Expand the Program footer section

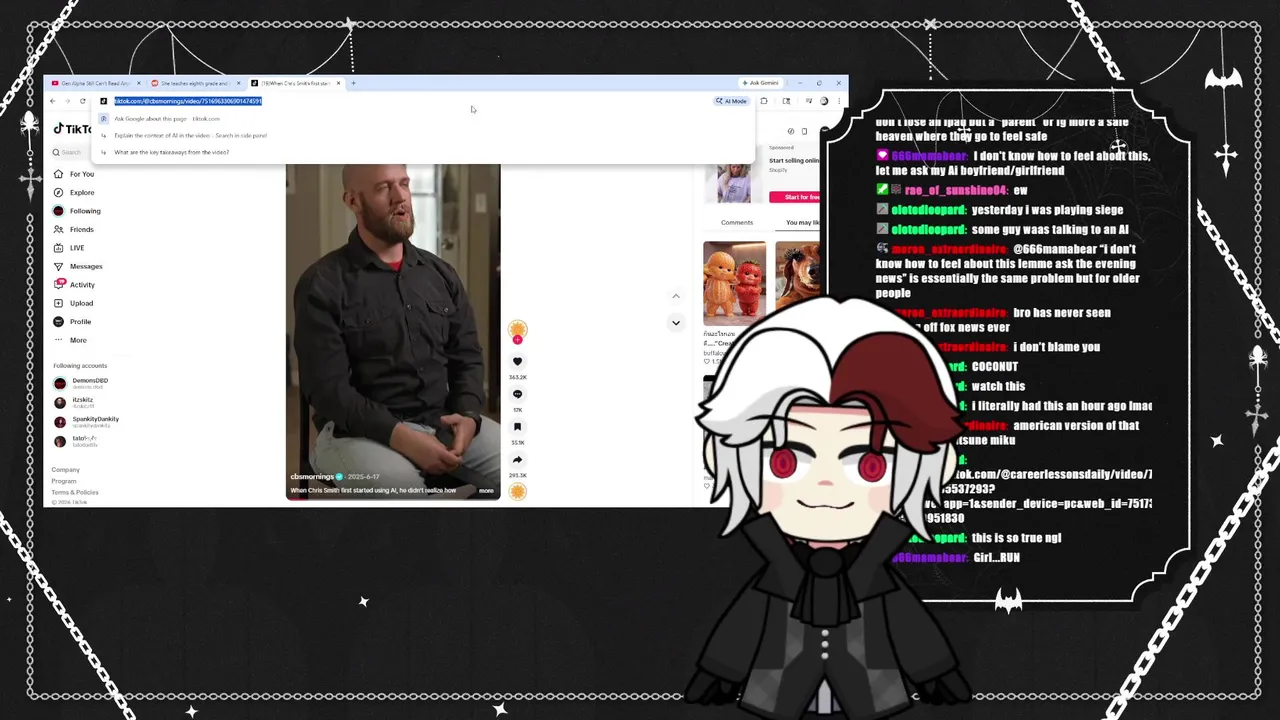click(64, 481)
